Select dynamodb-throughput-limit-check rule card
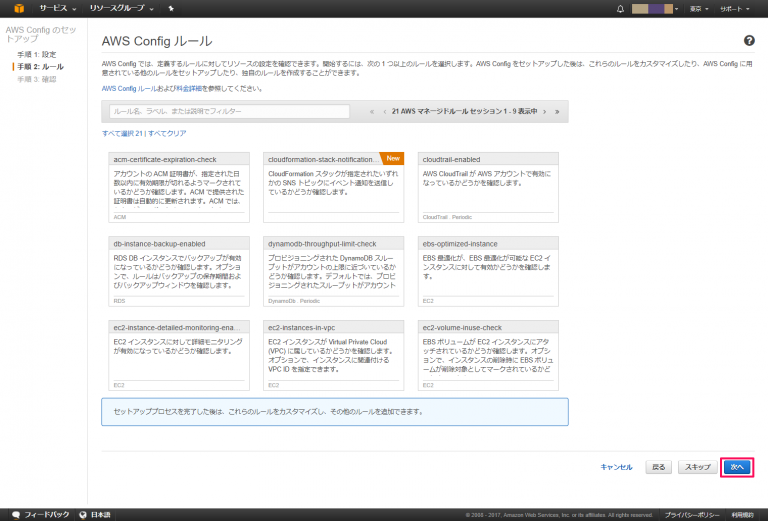The image size is (768, 521). click(x=334, y=271)
